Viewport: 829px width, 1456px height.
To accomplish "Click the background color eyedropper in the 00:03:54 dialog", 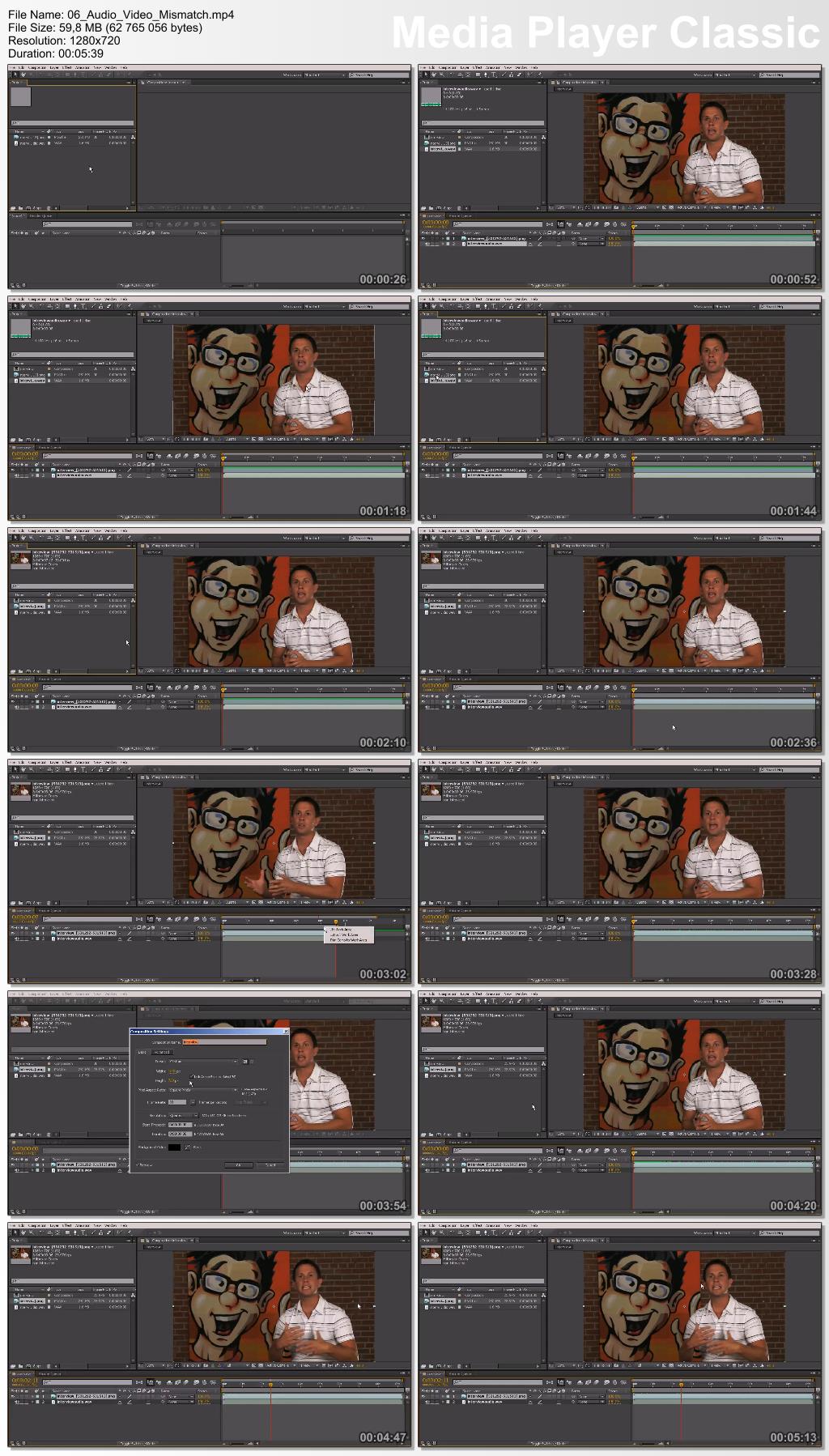I will click(x=187, y=1147).
